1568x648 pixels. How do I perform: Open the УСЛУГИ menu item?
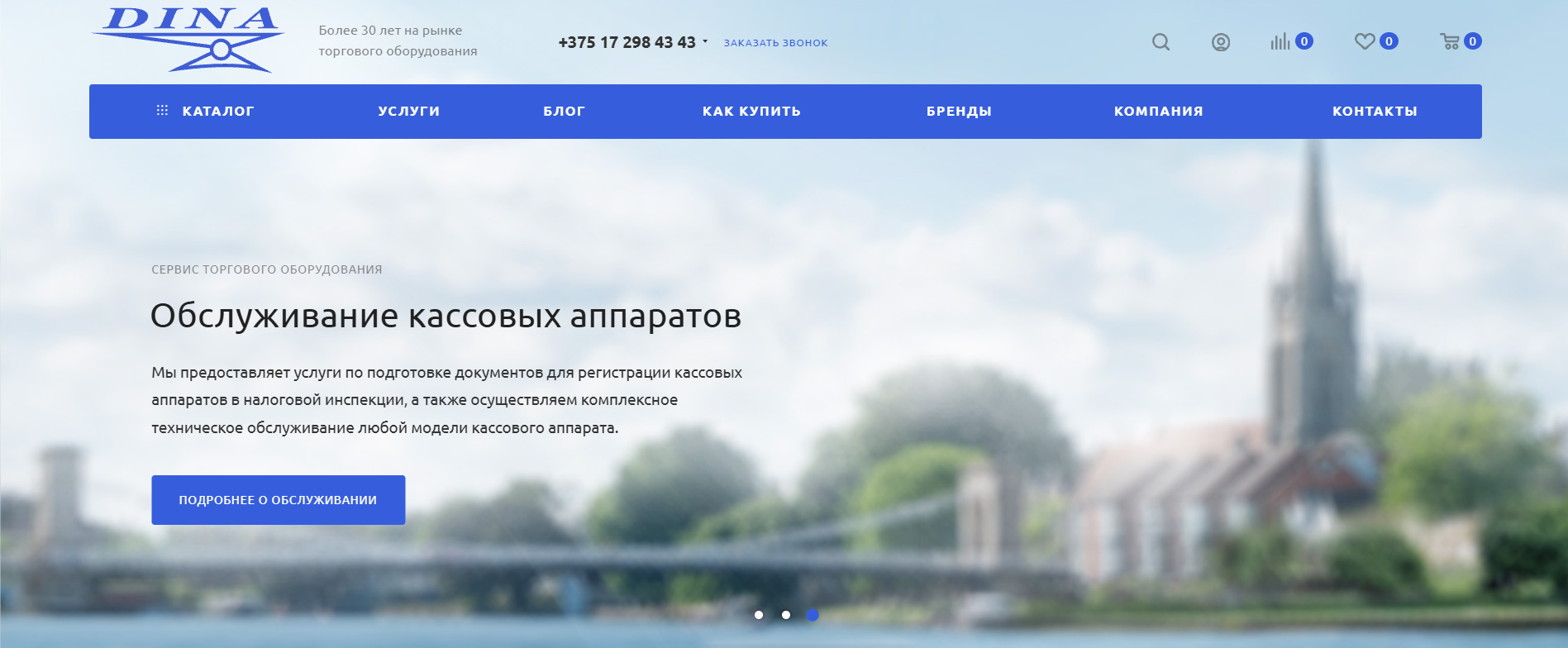[x=409, y=112]
